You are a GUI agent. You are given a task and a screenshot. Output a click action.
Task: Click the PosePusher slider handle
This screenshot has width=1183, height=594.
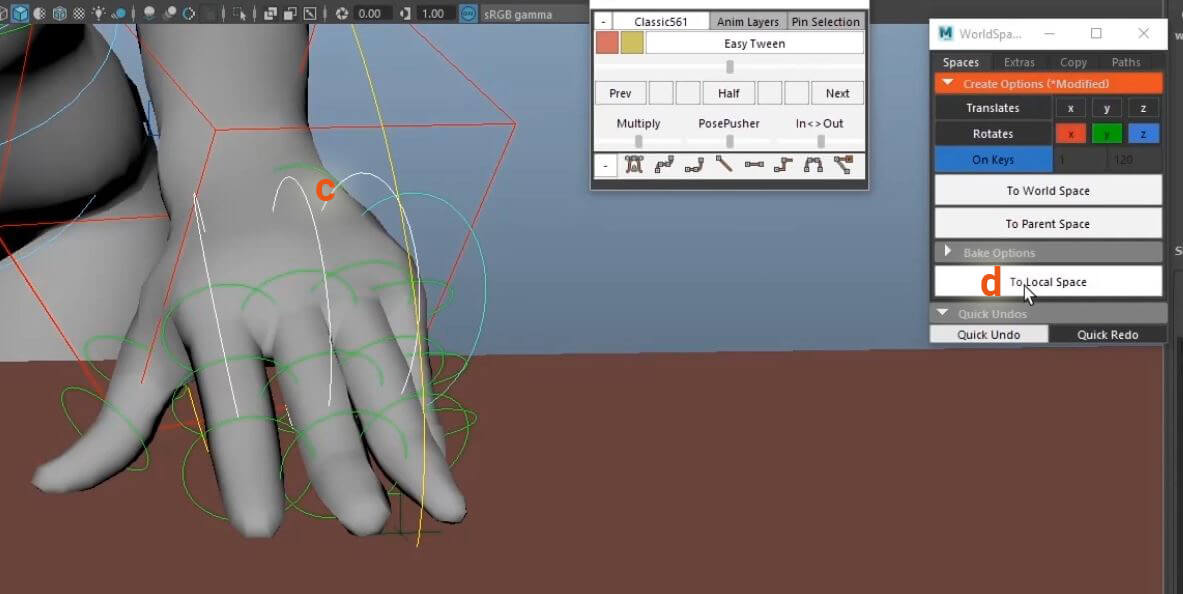(729, 142)
